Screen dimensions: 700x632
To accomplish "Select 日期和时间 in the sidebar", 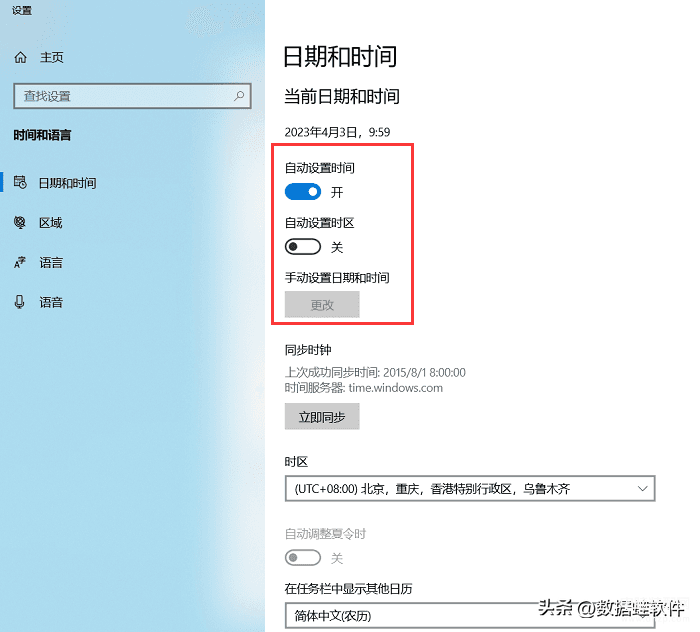I will [x=67, y=183].
